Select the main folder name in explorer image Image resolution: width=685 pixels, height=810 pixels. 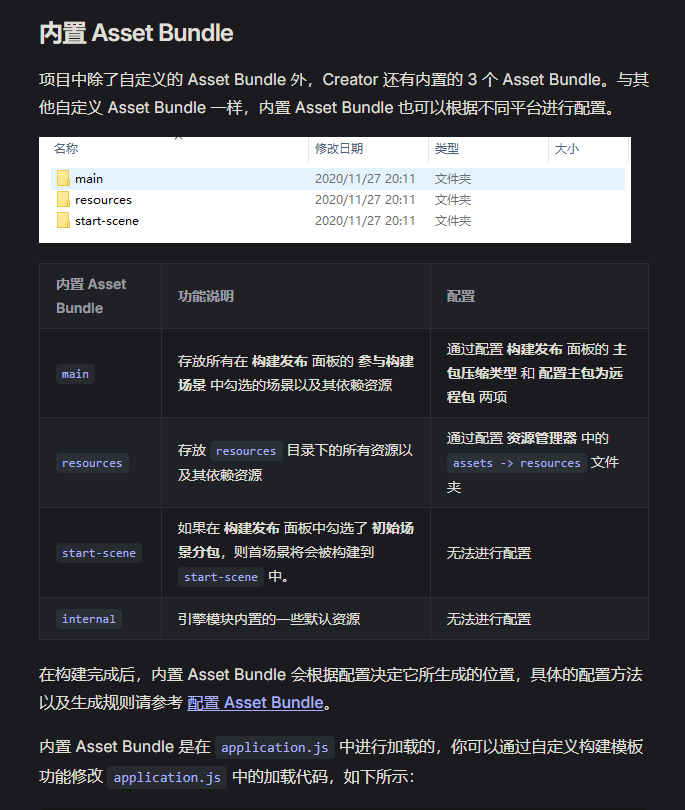click(x=89, y=179)
